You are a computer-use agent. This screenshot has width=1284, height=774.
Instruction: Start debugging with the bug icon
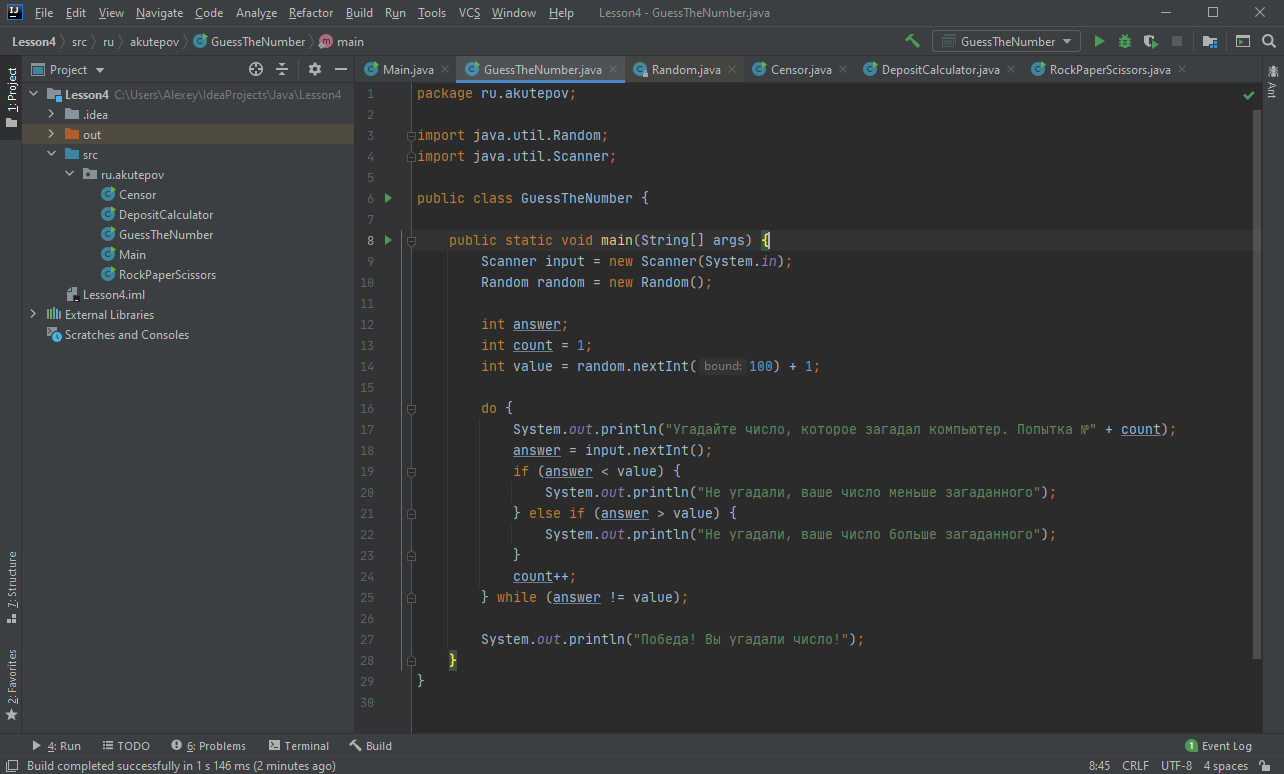(1125, 41)
